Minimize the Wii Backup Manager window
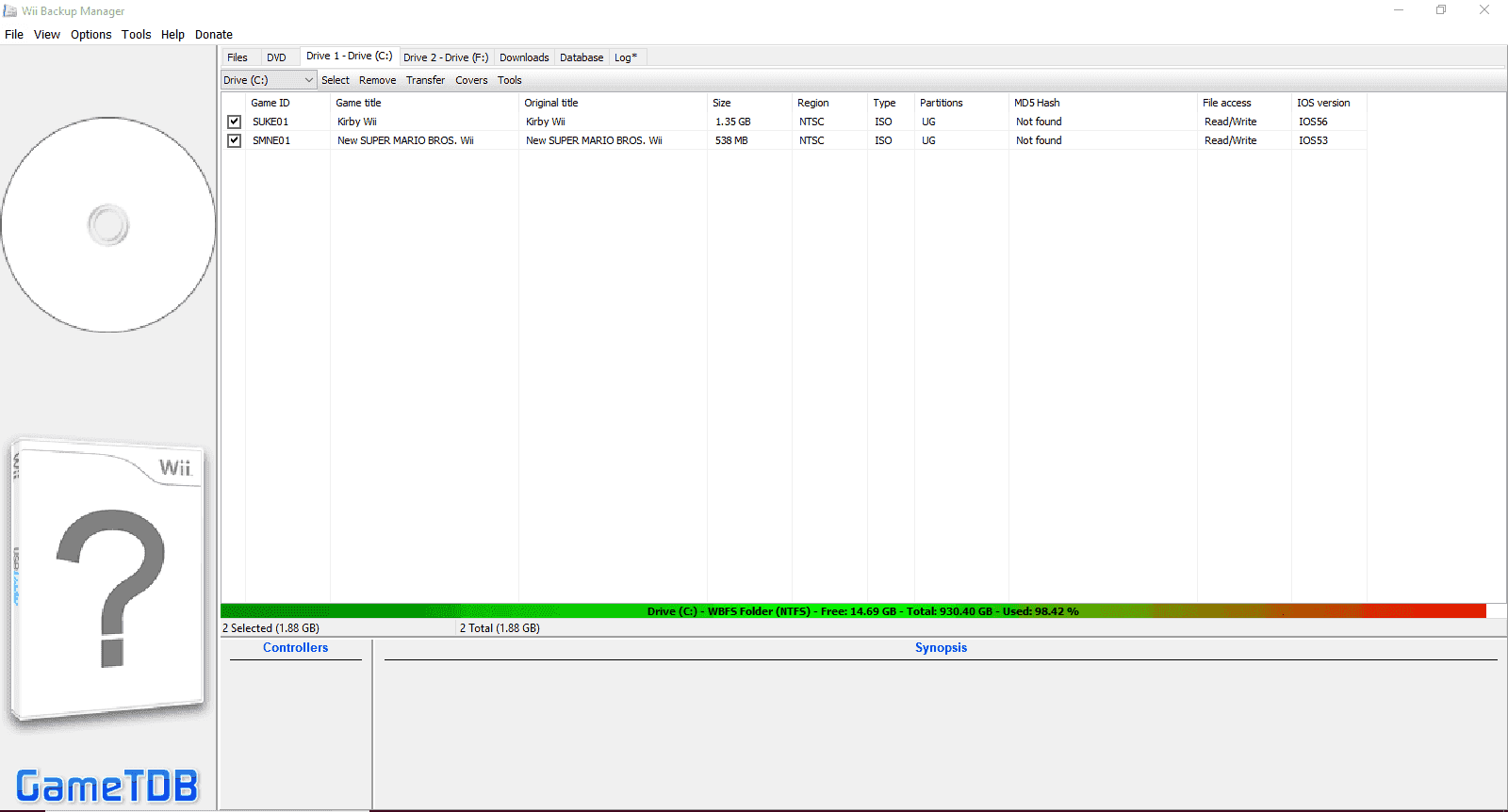Viewport: 1508px width, 812px height. [1399, 10]
